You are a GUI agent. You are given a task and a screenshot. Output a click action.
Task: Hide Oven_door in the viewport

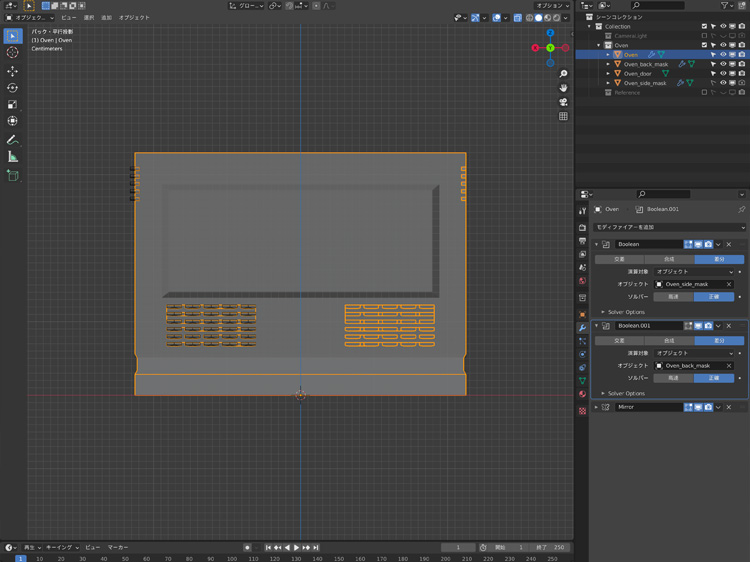[723, 74]
